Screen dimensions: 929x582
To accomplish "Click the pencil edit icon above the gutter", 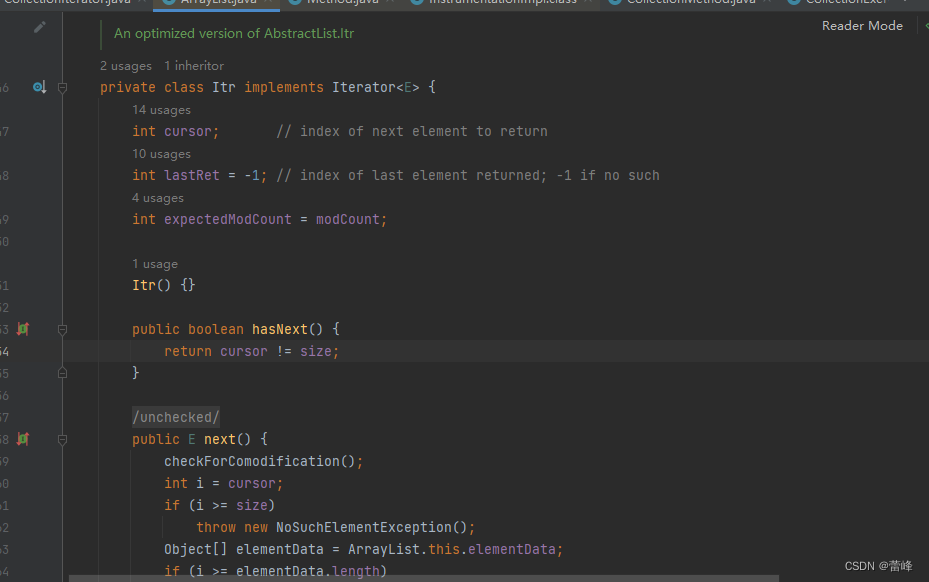I will pos(38,26).
